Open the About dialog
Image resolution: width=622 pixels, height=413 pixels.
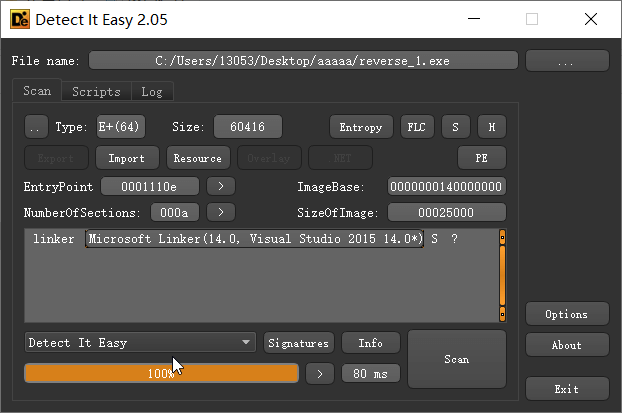(x=567, y=345)
